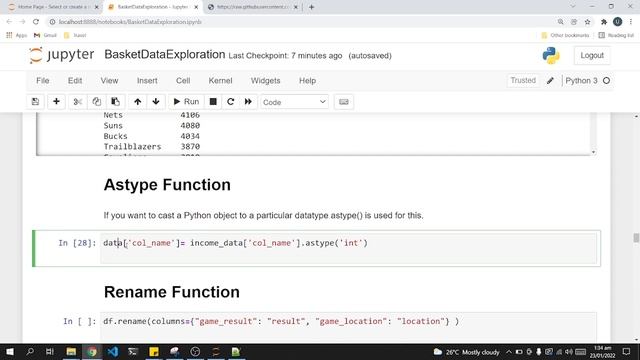The width and height of the screenshot is (640, 360).
Task: Run the selected cell
Action: click(186, 102)
